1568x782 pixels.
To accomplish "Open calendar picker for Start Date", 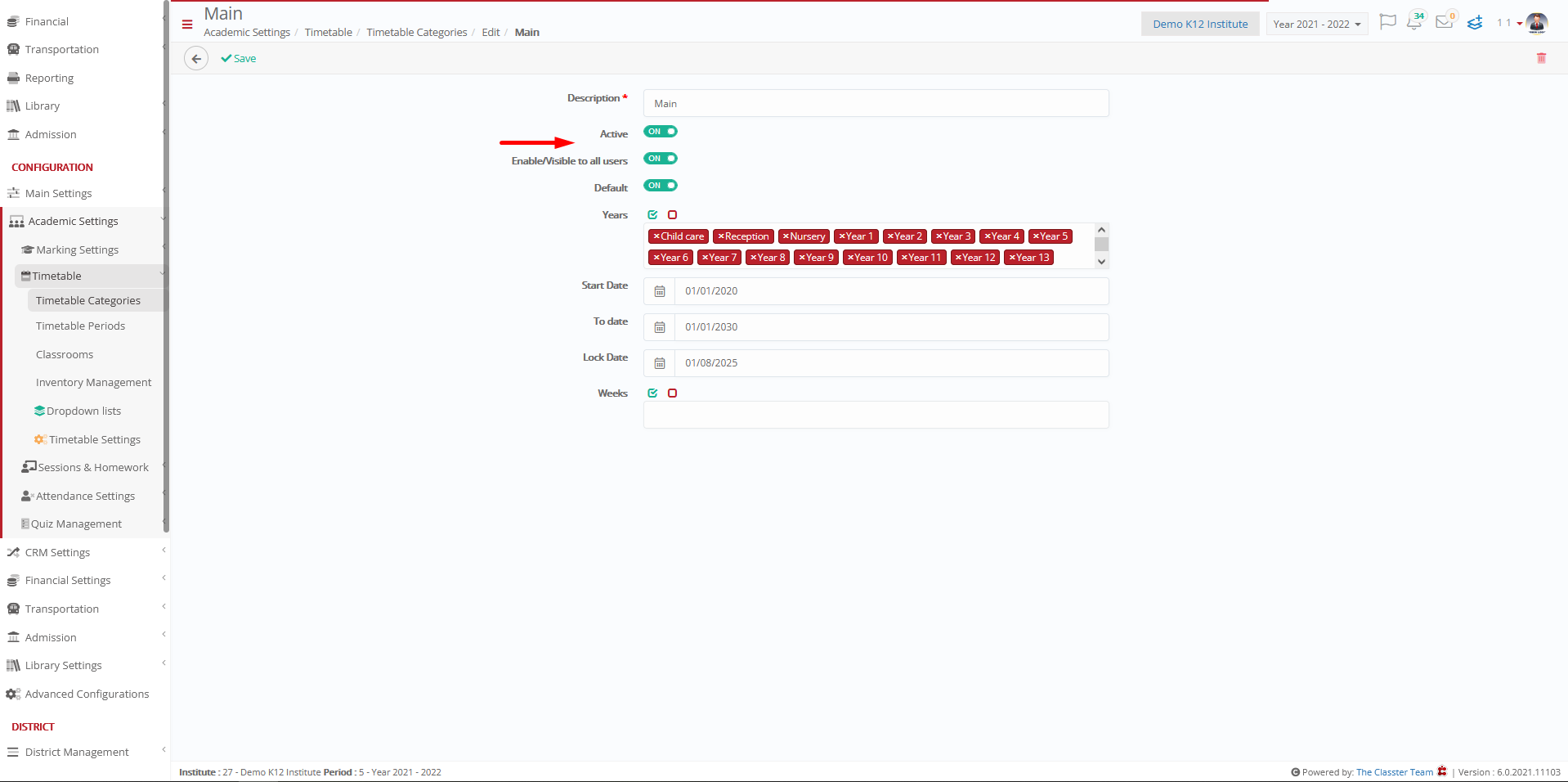I will pyautogui.click(x=660, y=291).
